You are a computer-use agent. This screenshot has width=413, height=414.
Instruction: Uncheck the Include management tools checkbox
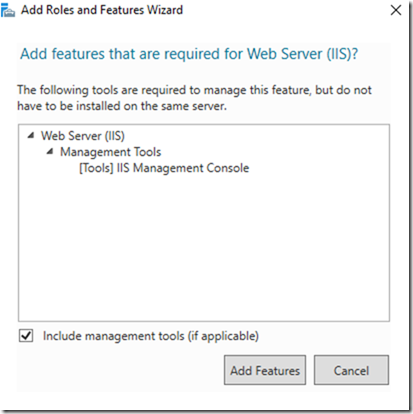pos(26,336)
